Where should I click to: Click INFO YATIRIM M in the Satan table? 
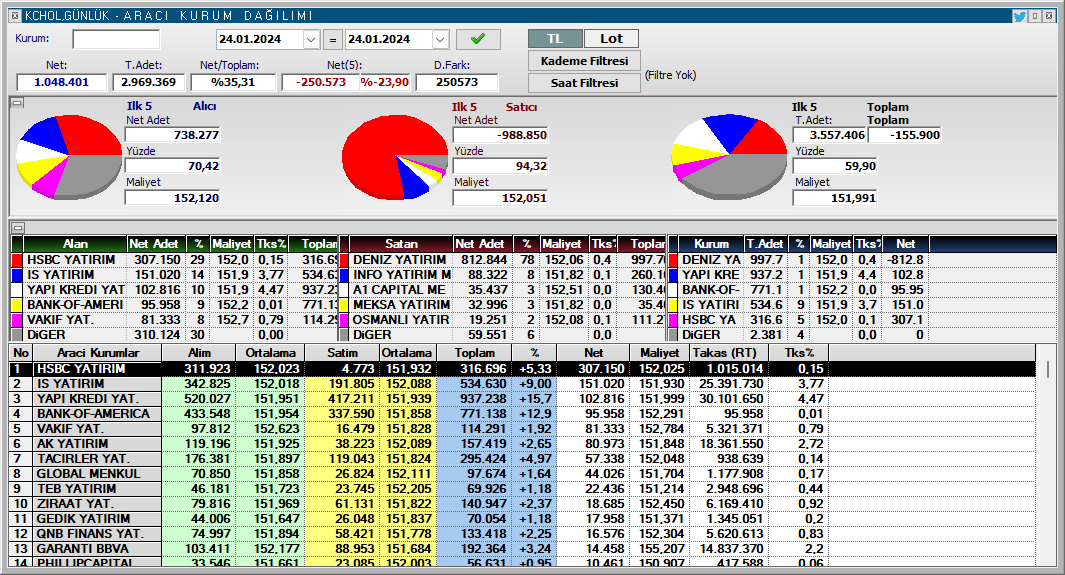pyautogui.click(x=402, y=275)
